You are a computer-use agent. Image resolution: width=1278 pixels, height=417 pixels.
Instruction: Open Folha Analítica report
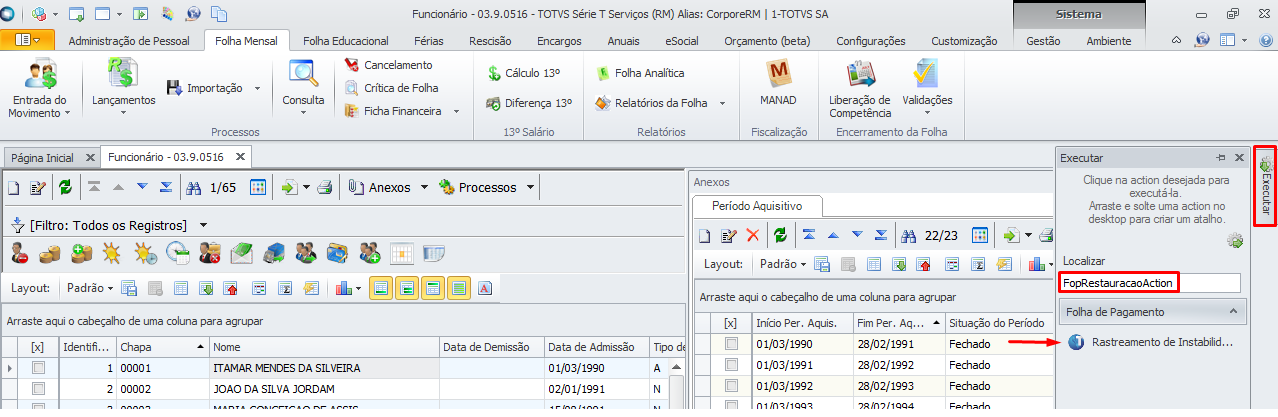pos(640,73)
